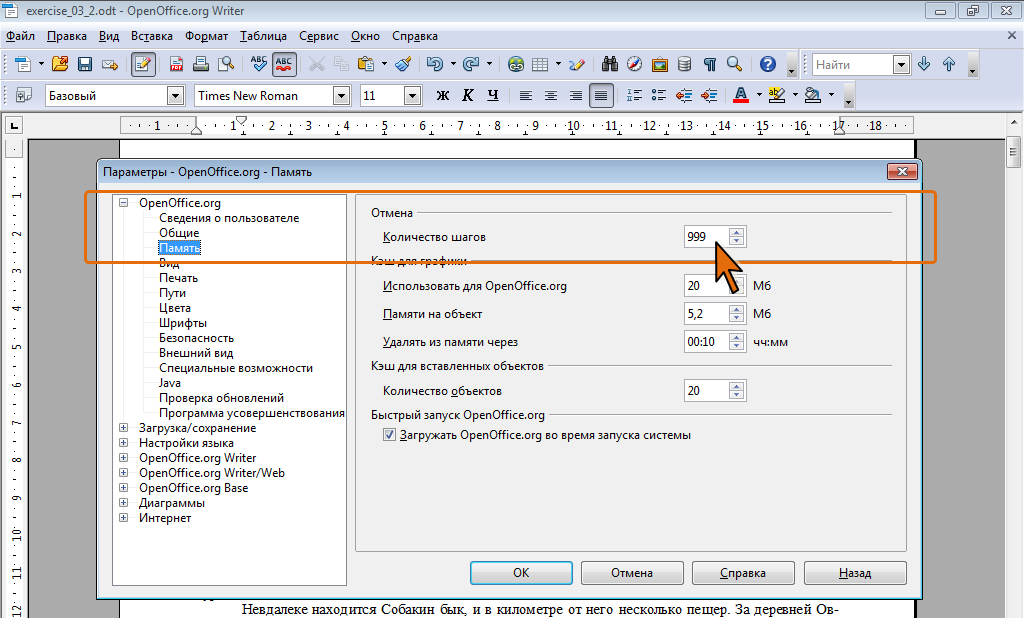This screenshot has height=618, width=1024.
Task: Click the Undo arrow icon
Action: (x=434, y=64)
